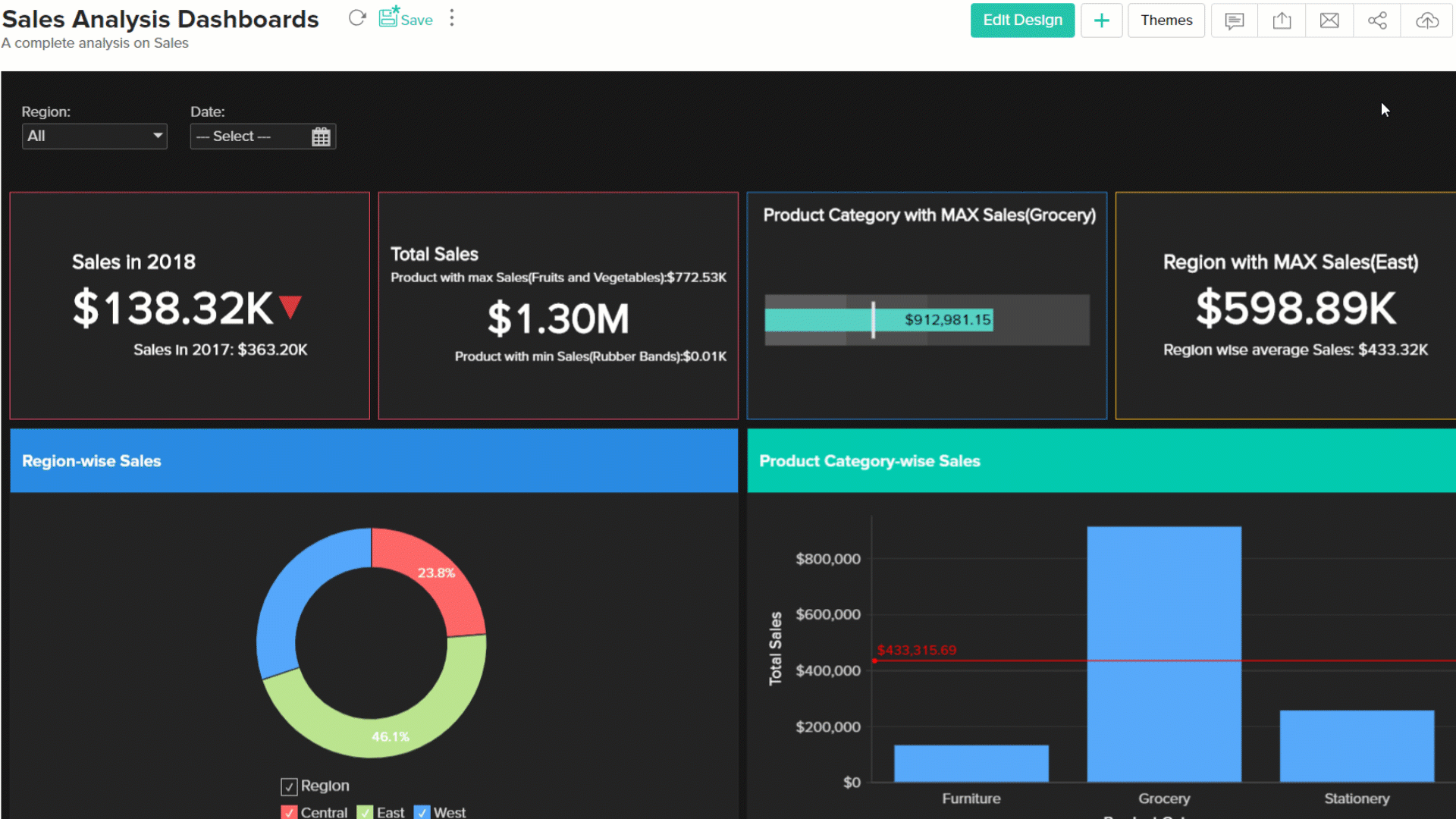Open the Date Select field
This screenshot has height=819, width=1456.
coord(250,136)
